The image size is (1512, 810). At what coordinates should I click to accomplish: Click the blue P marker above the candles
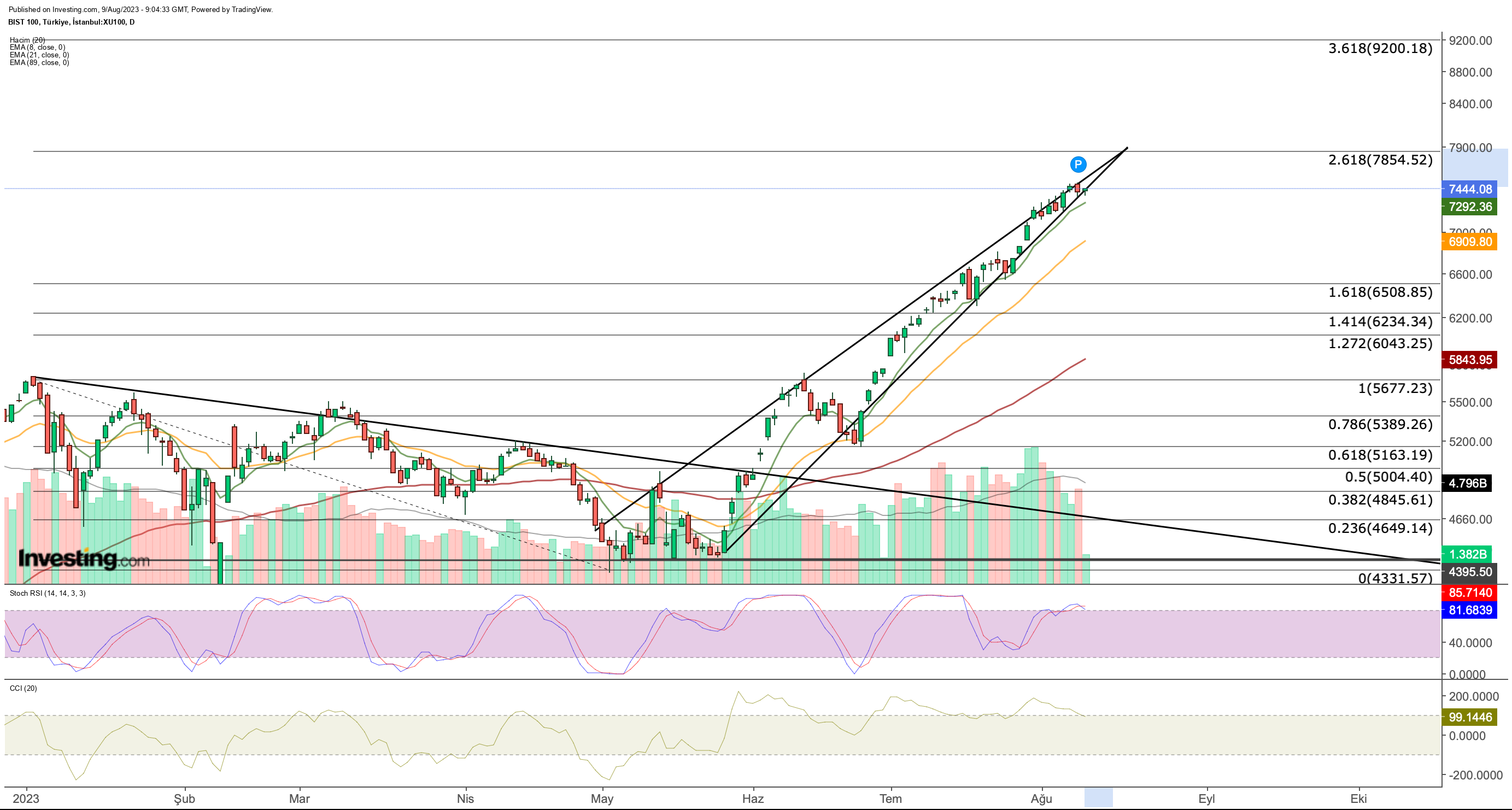point(1077,165)
